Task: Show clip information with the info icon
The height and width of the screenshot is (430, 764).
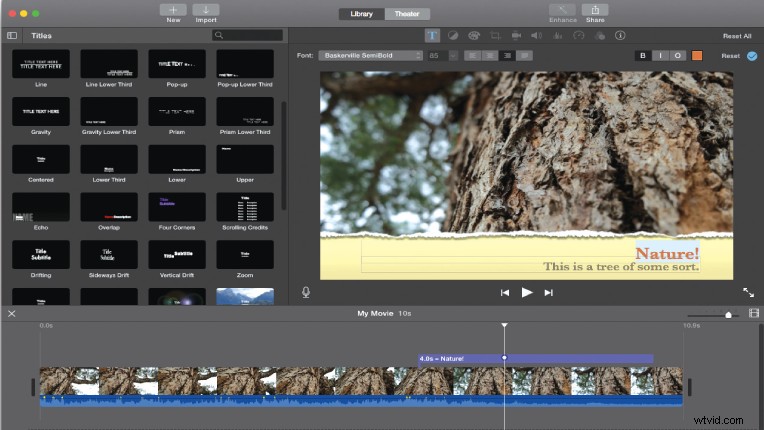Action: (621, 35)
